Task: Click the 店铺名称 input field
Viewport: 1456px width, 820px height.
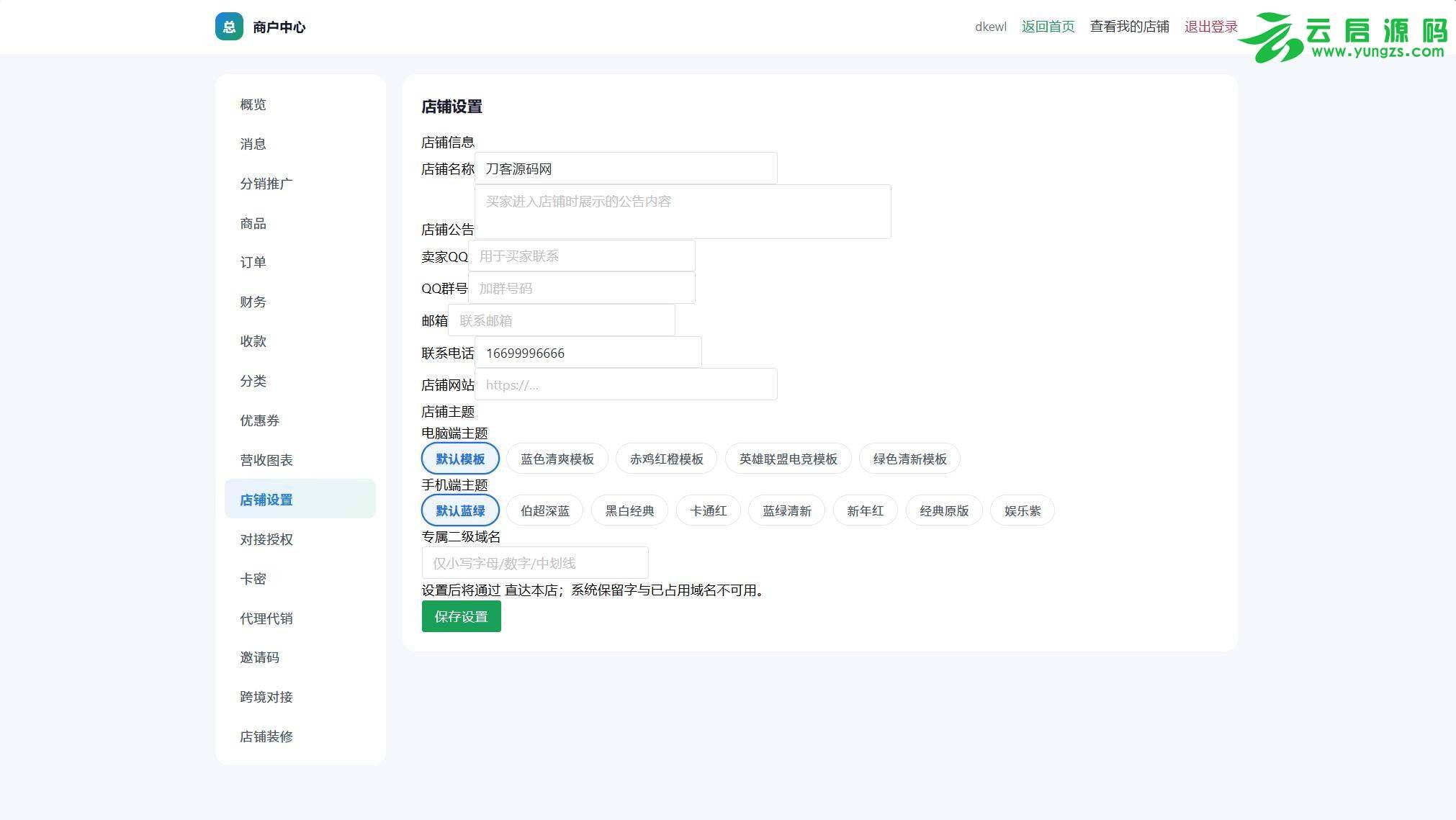Action: pos(626,168)
